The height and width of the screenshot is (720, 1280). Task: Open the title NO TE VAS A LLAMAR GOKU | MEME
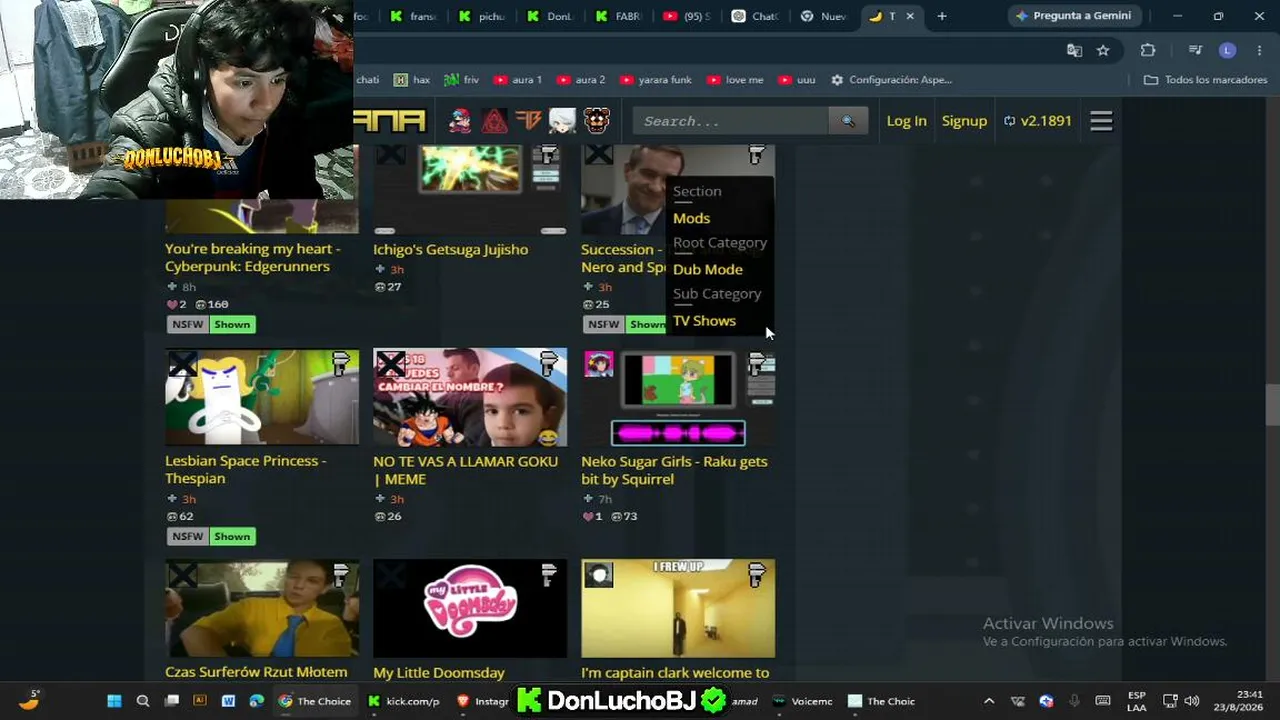[x=465, y=470]
